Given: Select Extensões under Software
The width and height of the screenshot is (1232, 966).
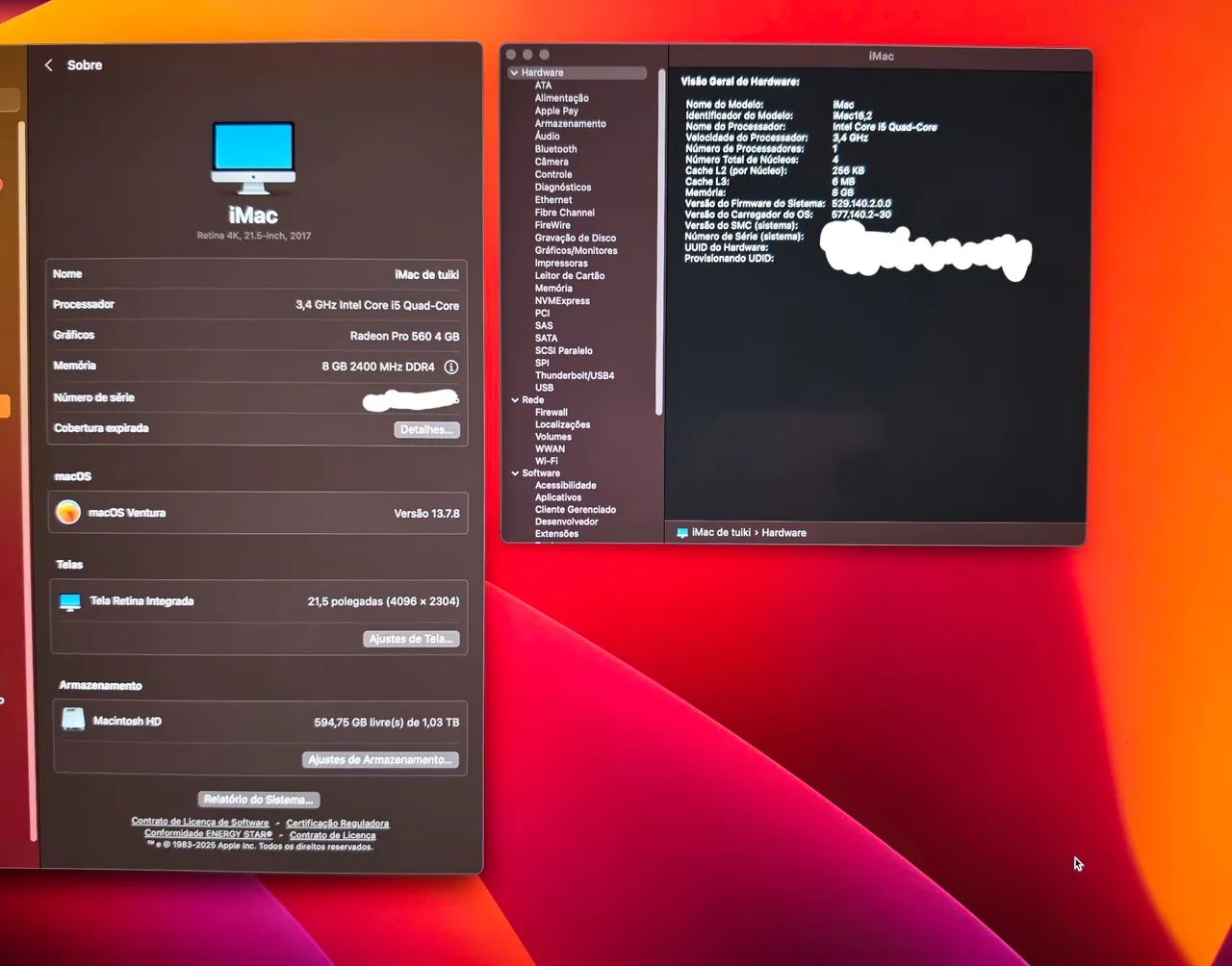Looking at the screenshot, I should tap(557, 534).
